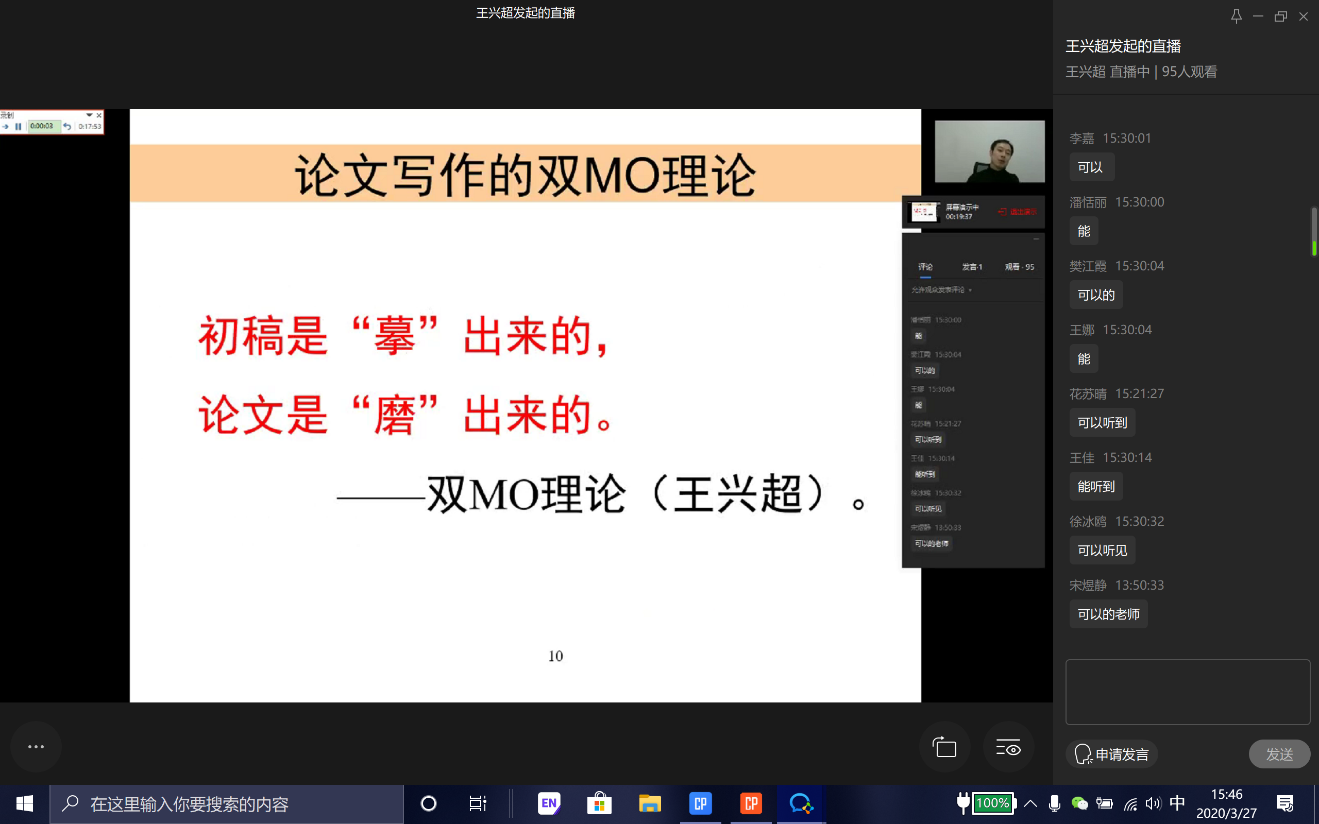
Task: Open the recording toolbar options dropdown arrow
Action: tap(89, 115)
